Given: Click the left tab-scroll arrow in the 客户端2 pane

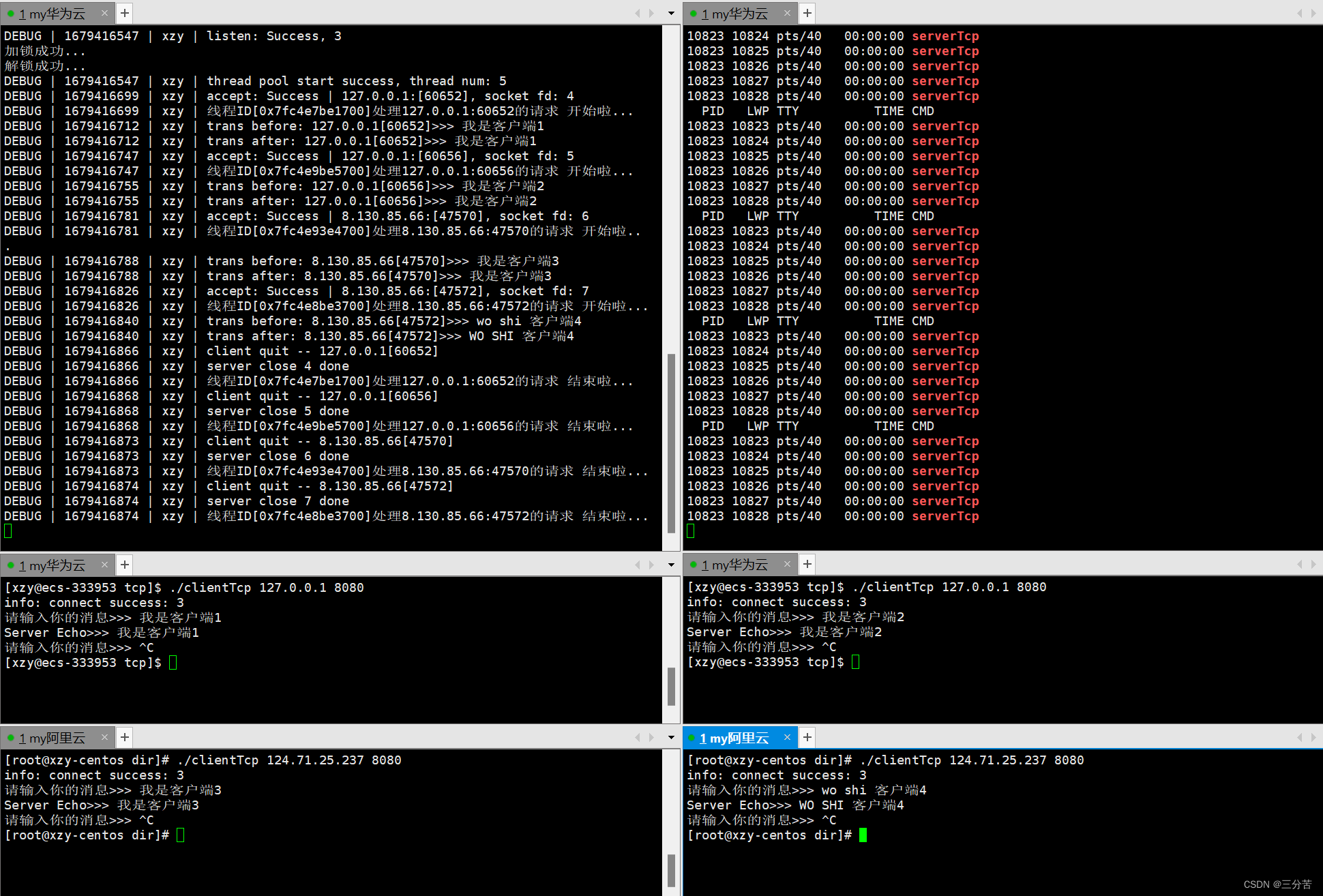Looking at the screenshot, I should (1300, 565).
